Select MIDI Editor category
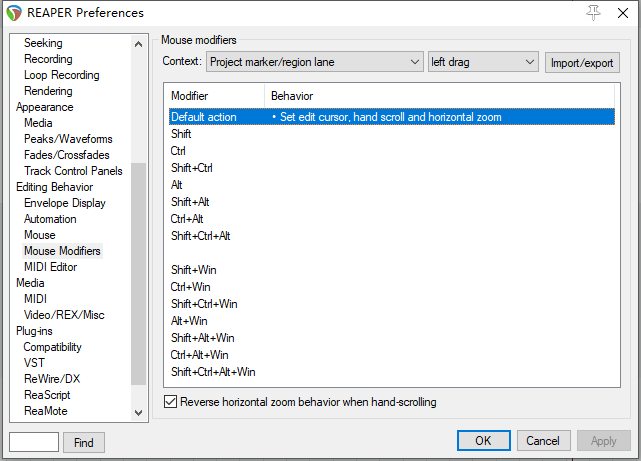641x461 pixels. click(x=51, y=267)
